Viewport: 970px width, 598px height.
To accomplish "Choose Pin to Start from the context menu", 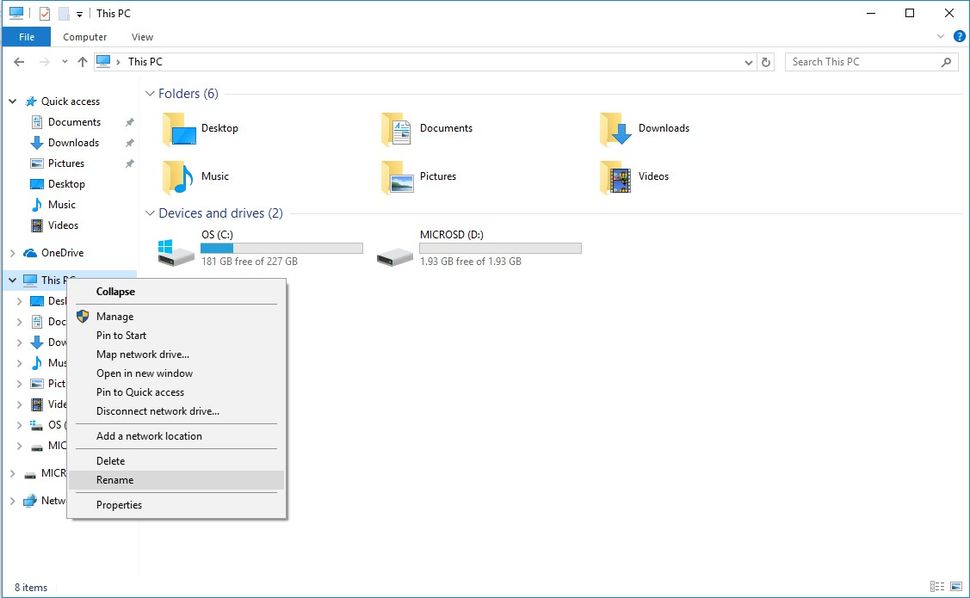I will (x=120, y=335).
